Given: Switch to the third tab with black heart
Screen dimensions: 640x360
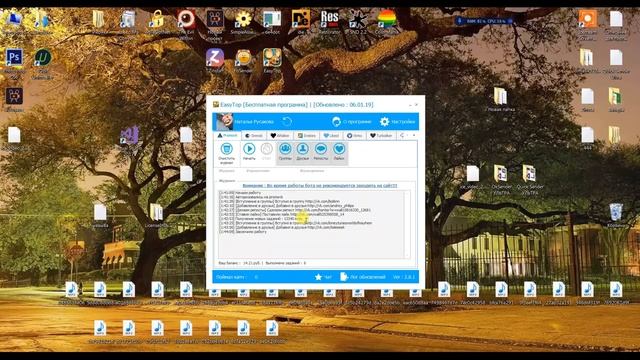Looking at the screenshot, I should coord(280,136).
